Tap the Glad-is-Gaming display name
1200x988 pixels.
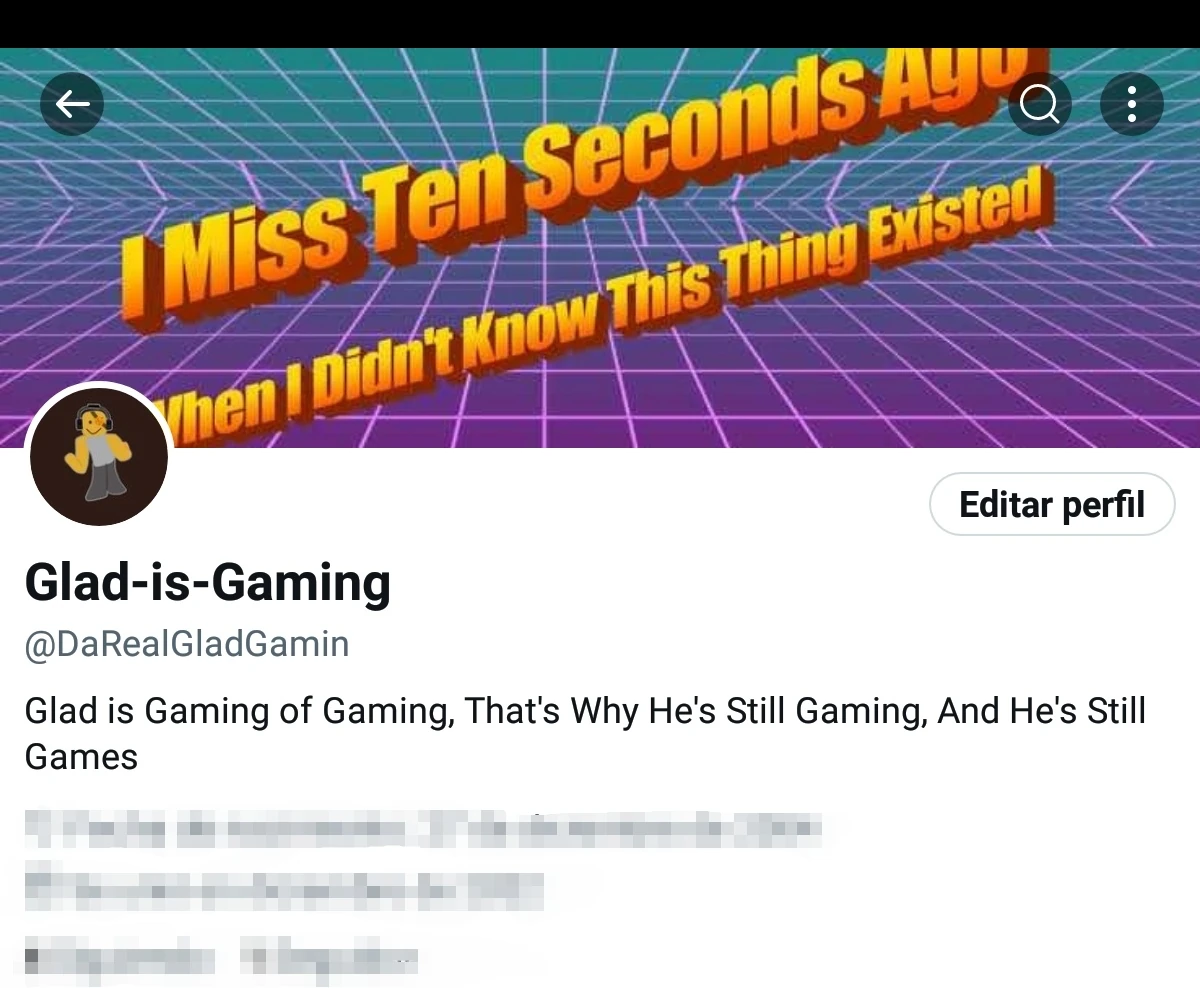click(207, 583)
